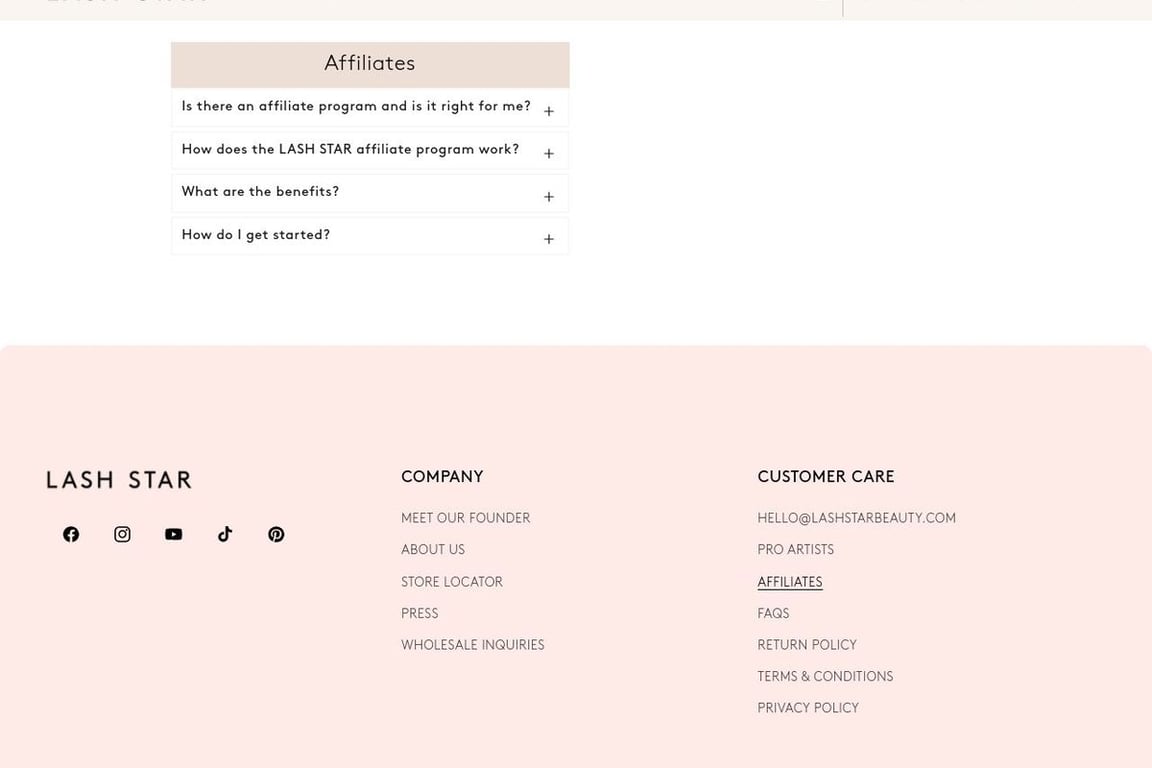Expand 'How do I get started?' question

(370, 236)
